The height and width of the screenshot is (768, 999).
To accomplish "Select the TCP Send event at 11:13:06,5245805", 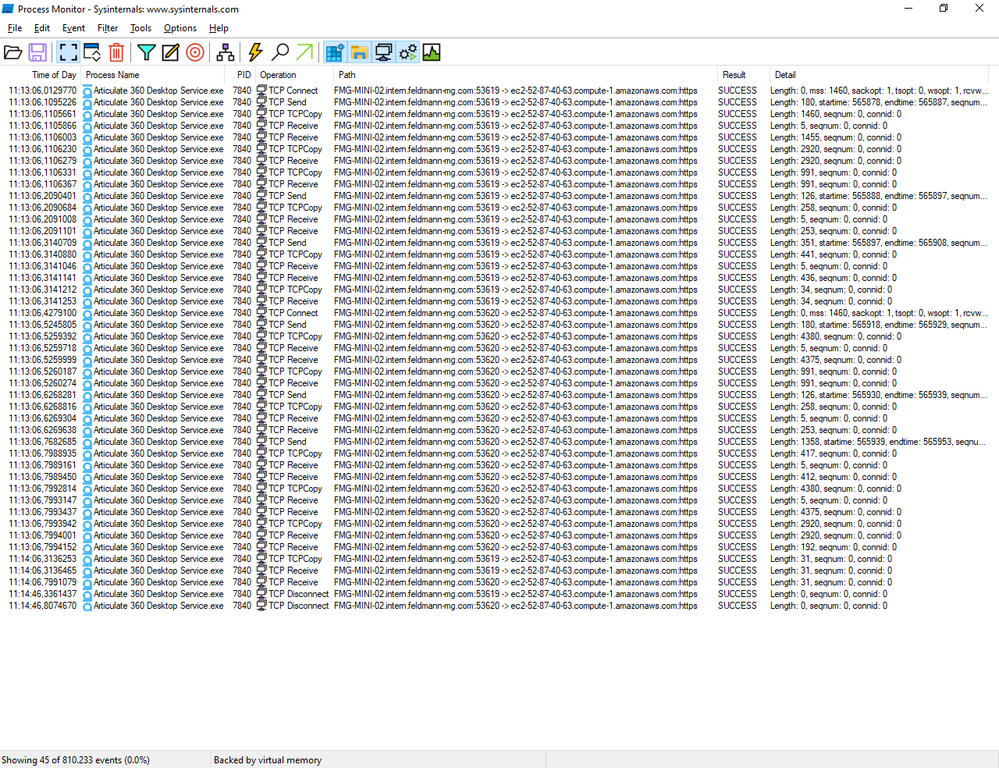I will 494,324.
